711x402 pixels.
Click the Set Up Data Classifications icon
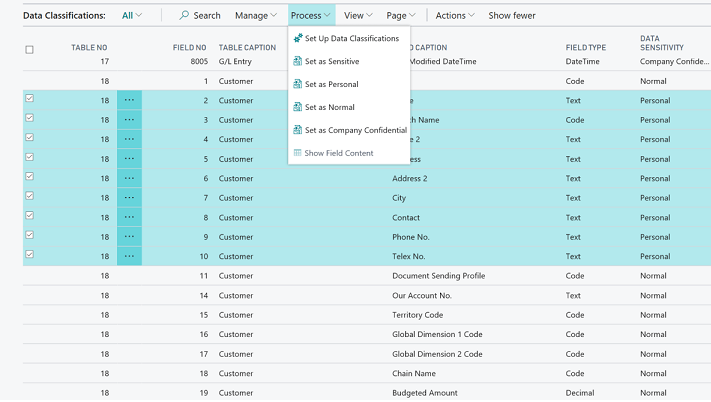[x=298, y=39]
